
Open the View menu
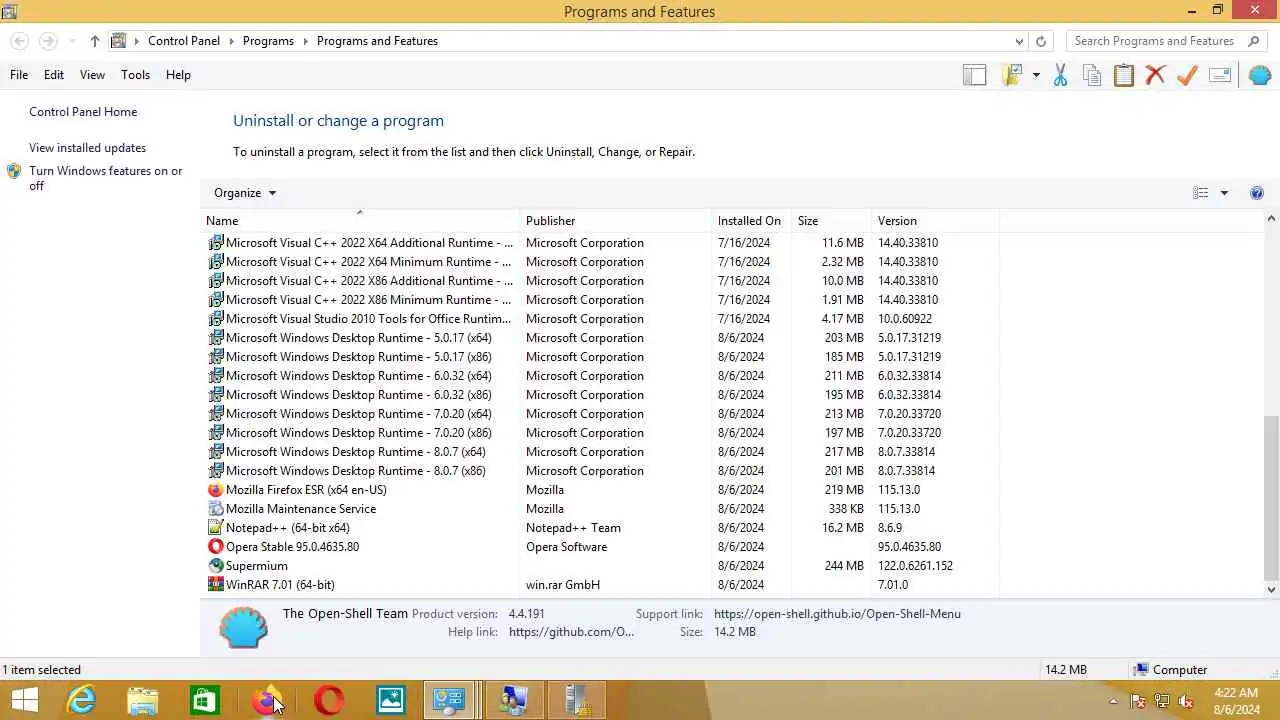tap(92, 75)
